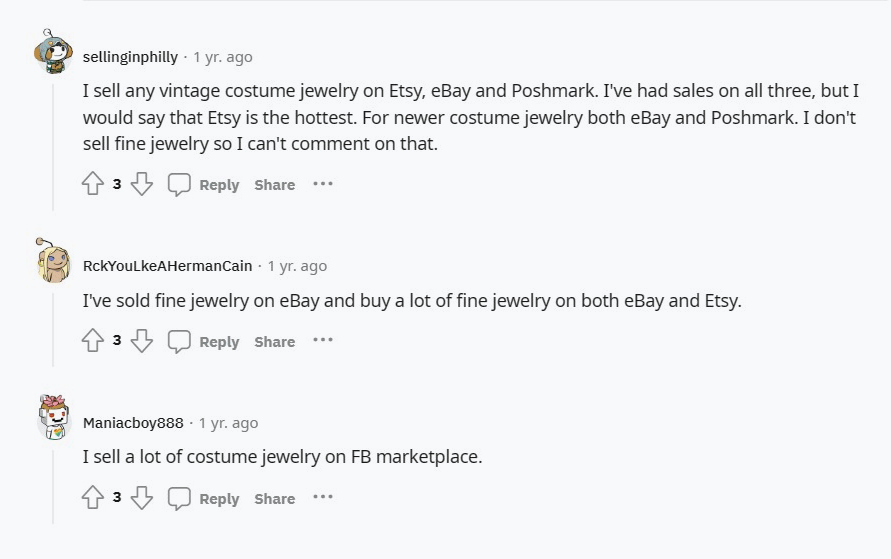Downvote sellinginphilly's comment
Viewport: 891px width, 559px height.
pos(142,185)
